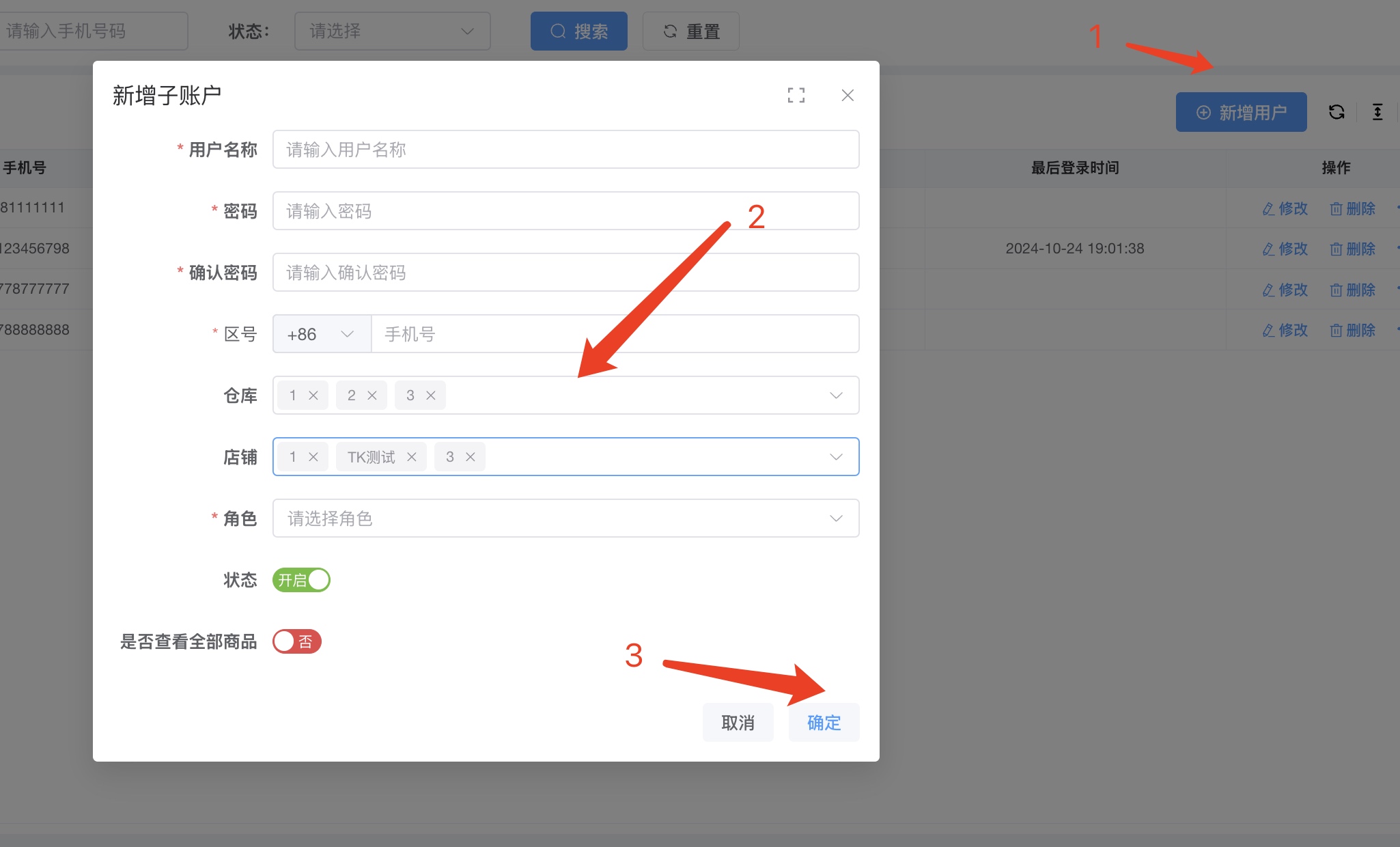Viewport: 1400px width, 847px height.
Task: Expand the 店铺 multi-select arrow
Action: click(x=836, y=457)
